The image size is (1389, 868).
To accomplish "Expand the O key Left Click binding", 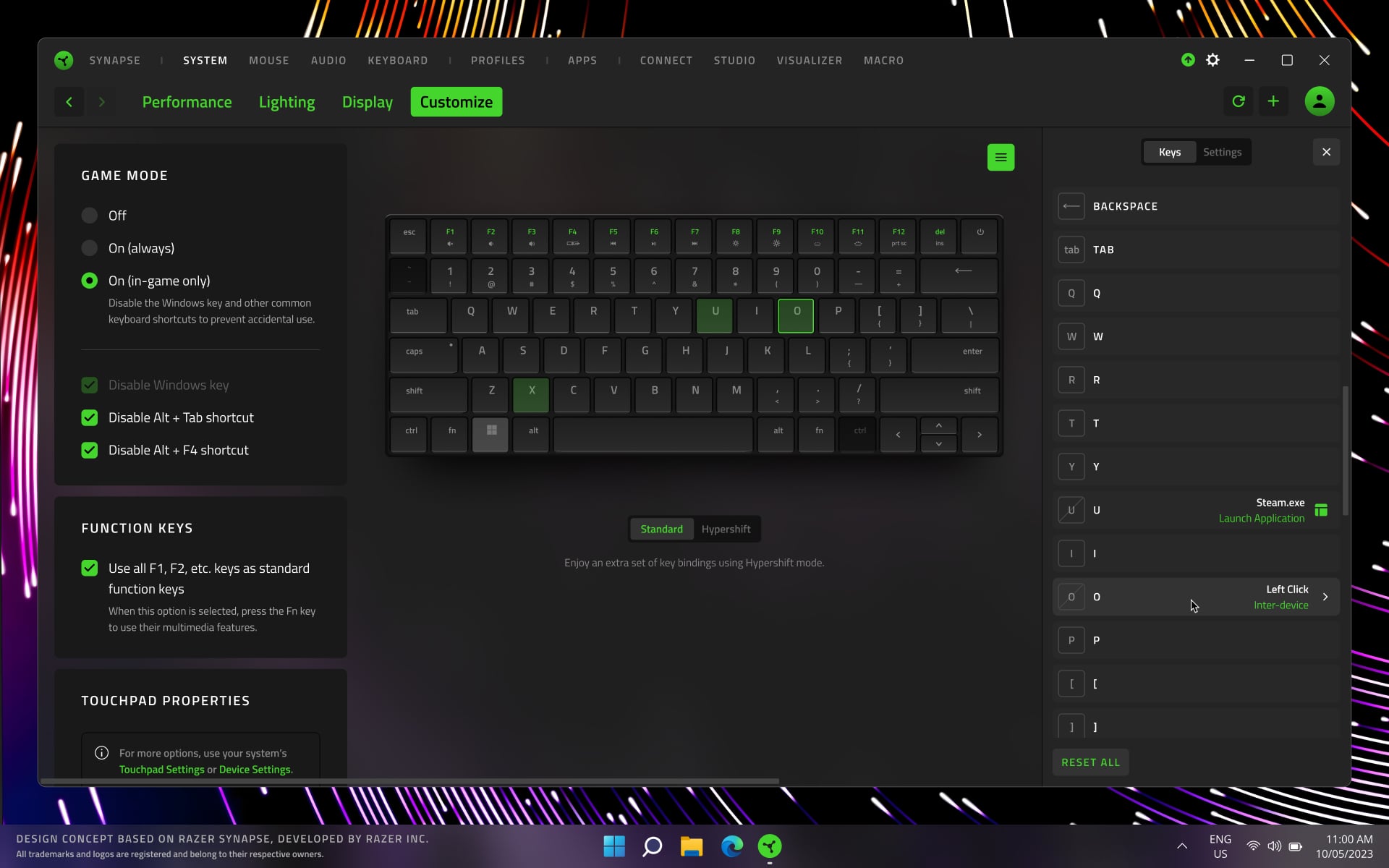I will (1325, 597).
